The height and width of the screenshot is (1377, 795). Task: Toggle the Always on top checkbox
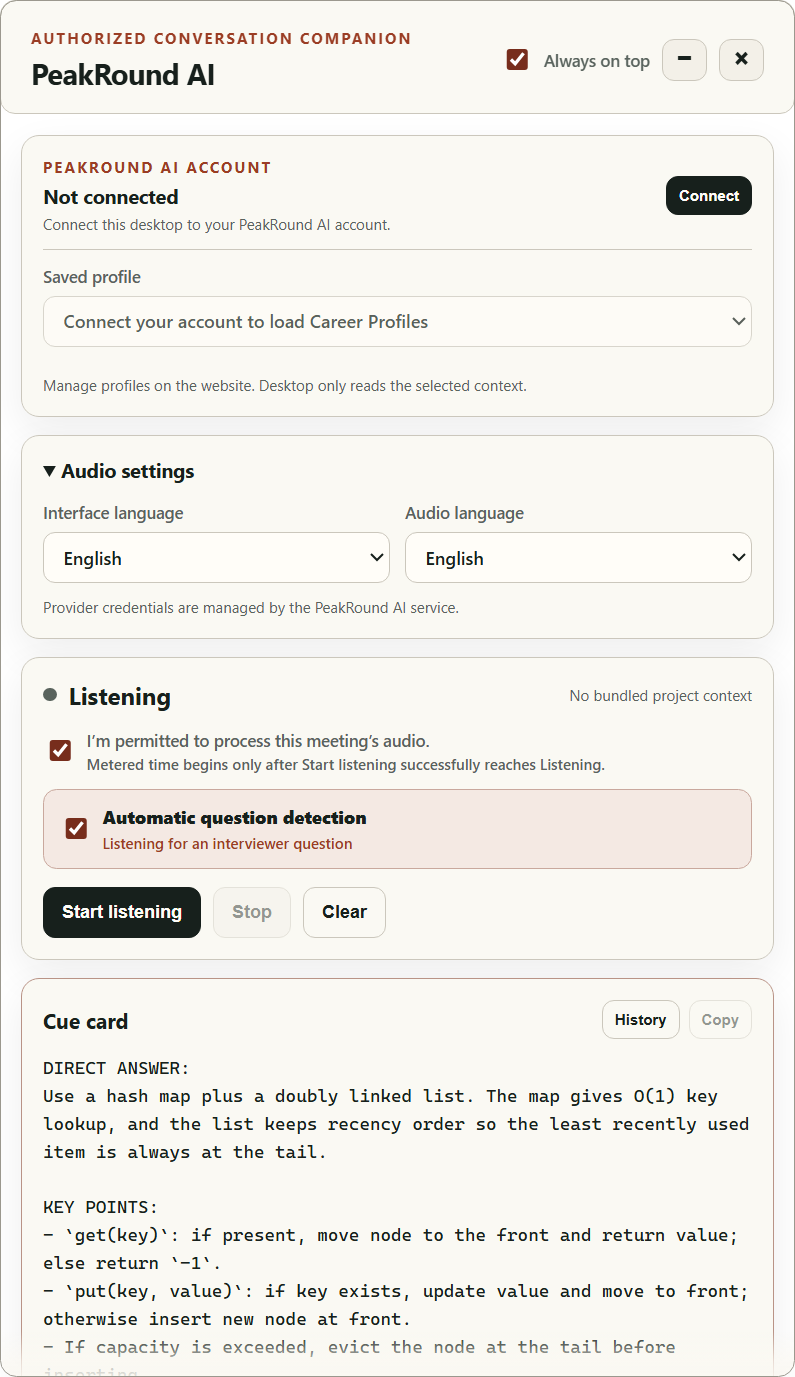point(517,60)
